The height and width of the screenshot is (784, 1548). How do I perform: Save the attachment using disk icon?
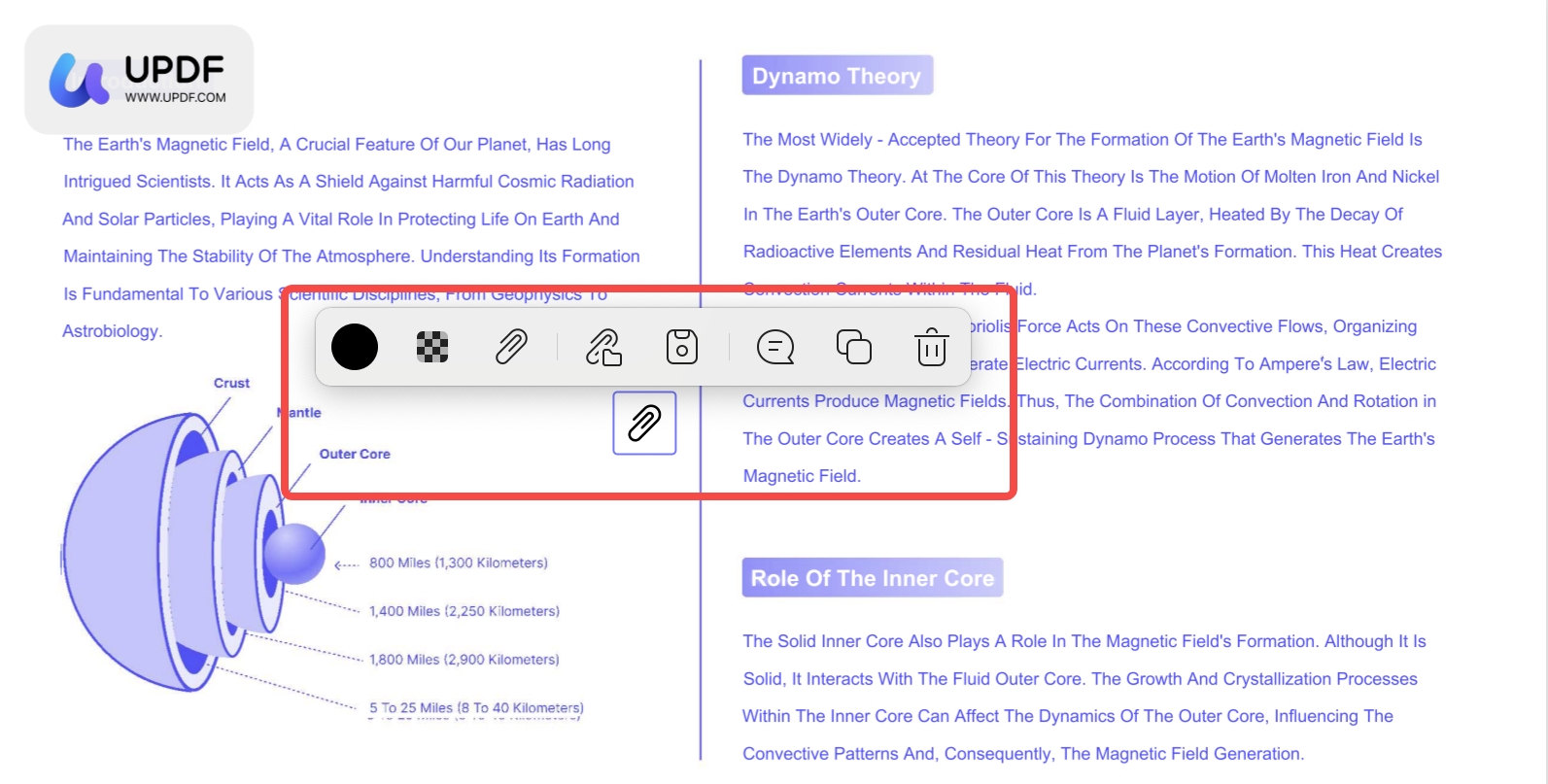pos(682,347)
